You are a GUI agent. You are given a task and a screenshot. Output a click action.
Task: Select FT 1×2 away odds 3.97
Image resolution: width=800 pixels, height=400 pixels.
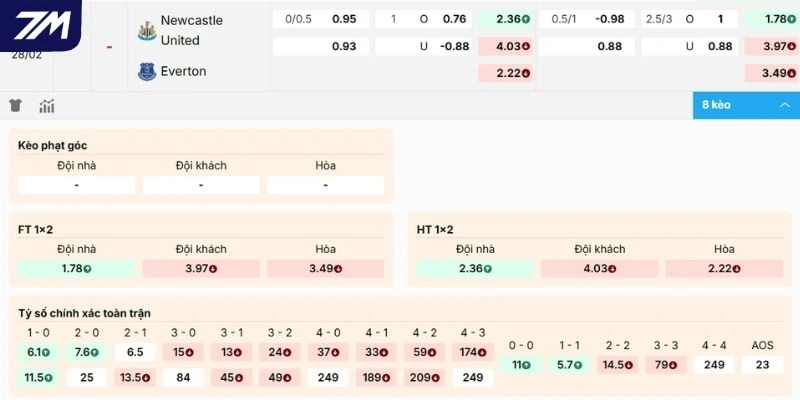(x=201, y=268)
